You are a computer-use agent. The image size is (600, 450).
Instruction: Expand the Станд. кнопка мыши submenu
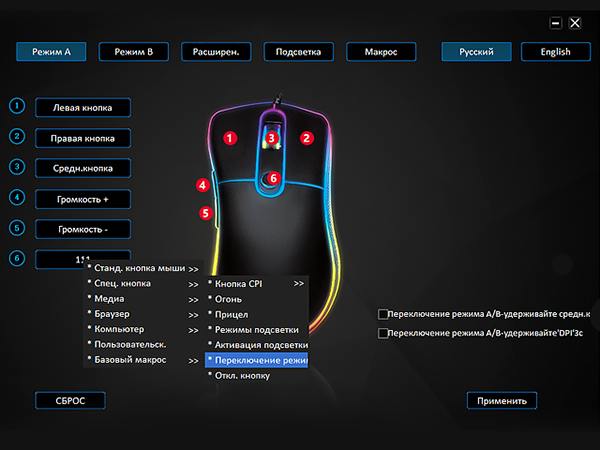coord(142,268)
